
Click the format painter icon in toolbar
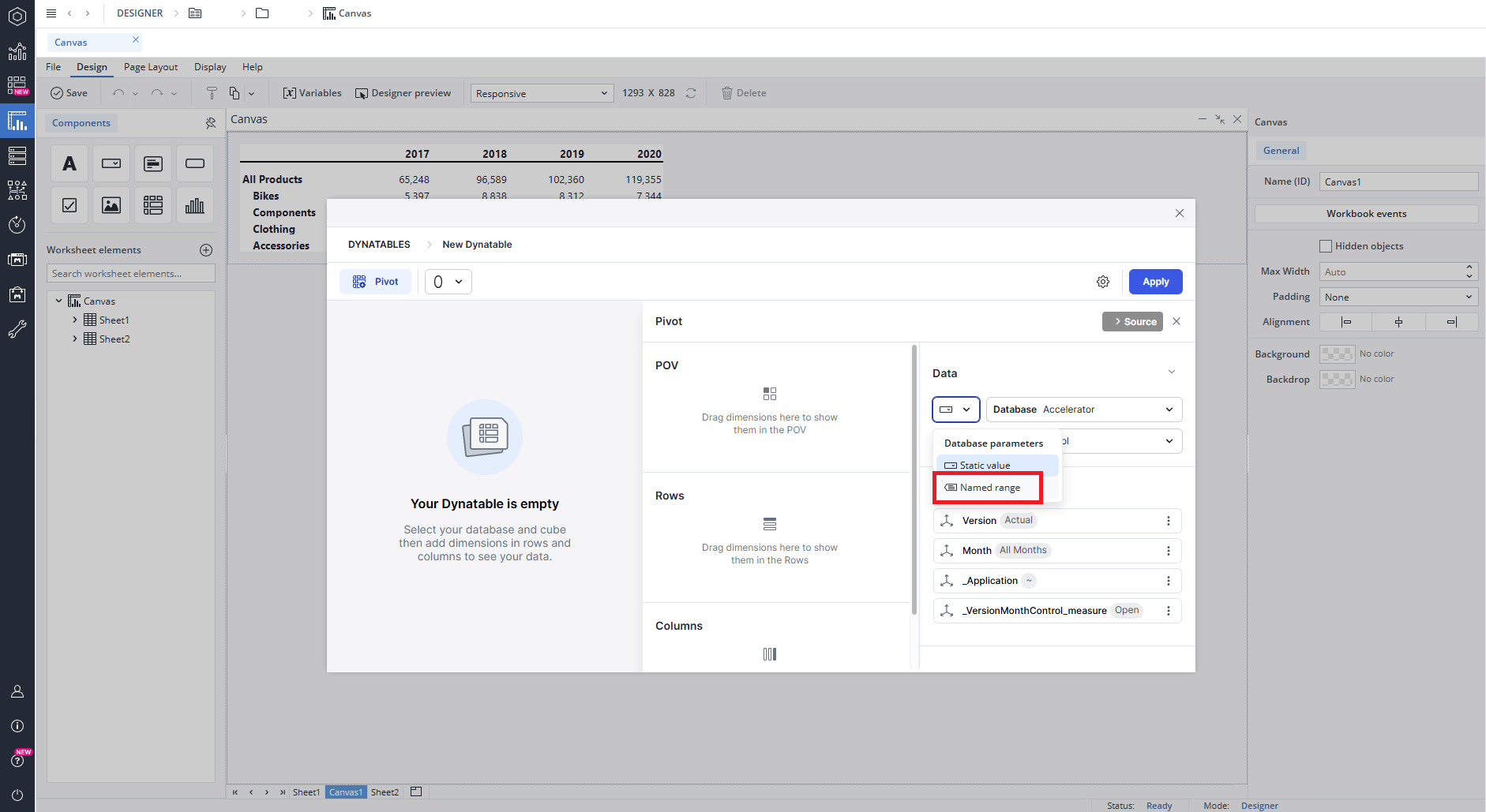[212, 93]
